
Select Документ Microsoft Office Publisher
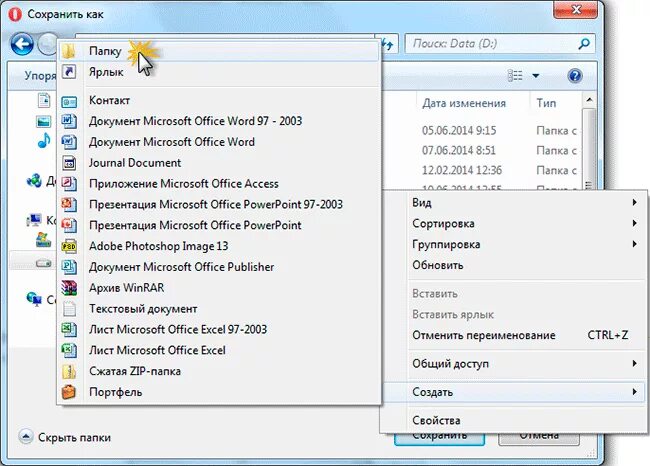pyautogui.click(x=219, y=267)
